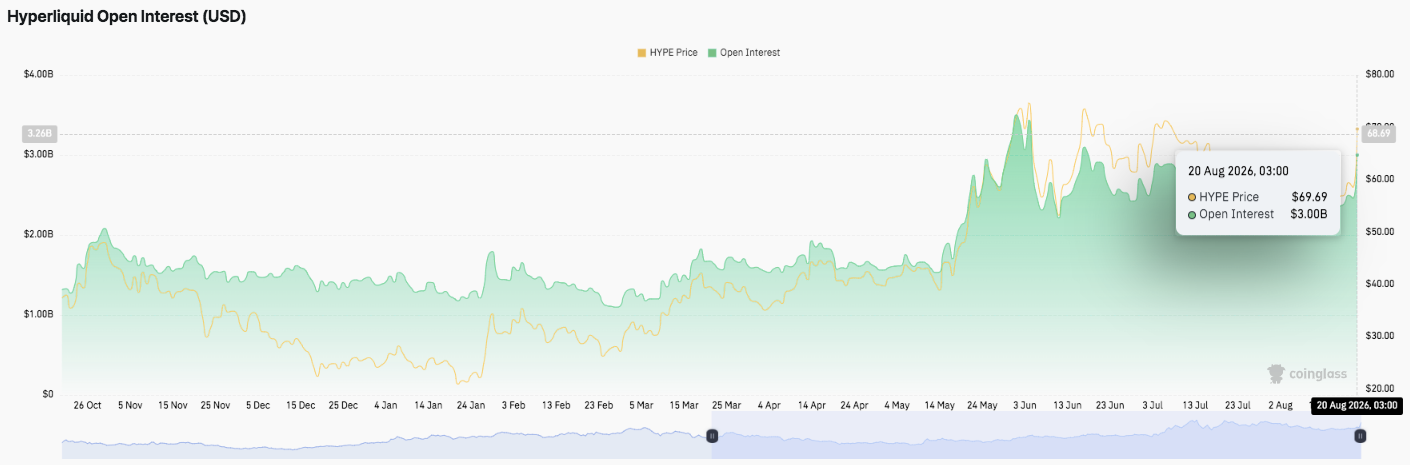This screenshot has height=465, width=1410.
Task: Click the 25 Nov date tick
Action: pyautogui.click(x=215, y=405)
